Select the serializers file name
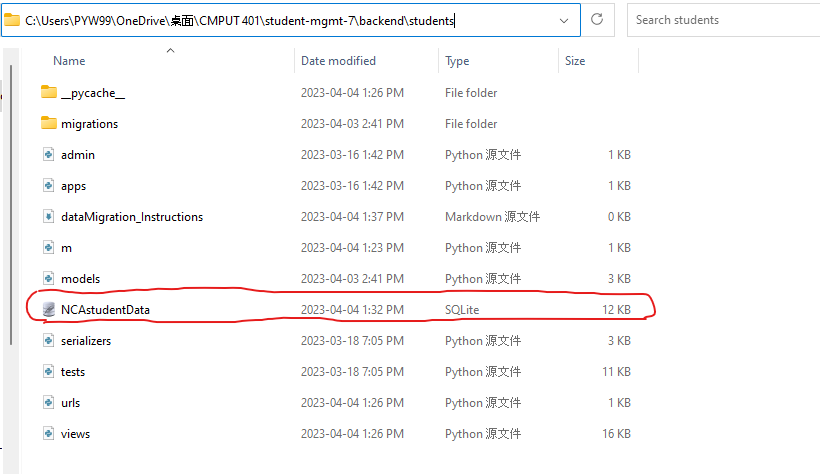Viewport: 820px width, 474px height. click(x=86, y=341)
